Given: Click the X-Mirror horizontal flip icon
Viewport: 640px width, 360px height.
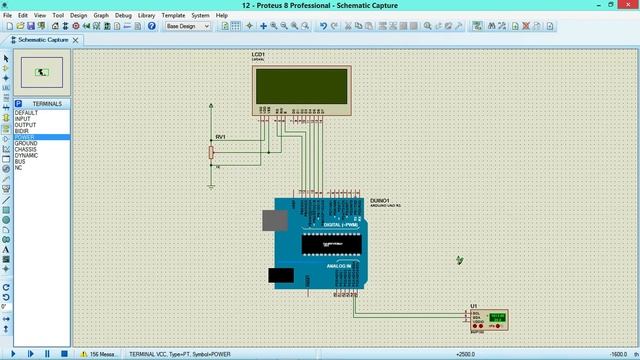Looking at the screenshot, I should 6,319.
